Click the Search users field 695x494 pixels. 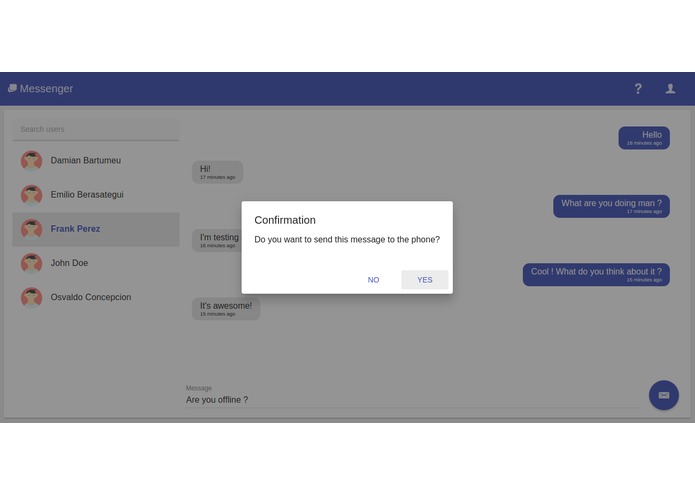(96, 129)
